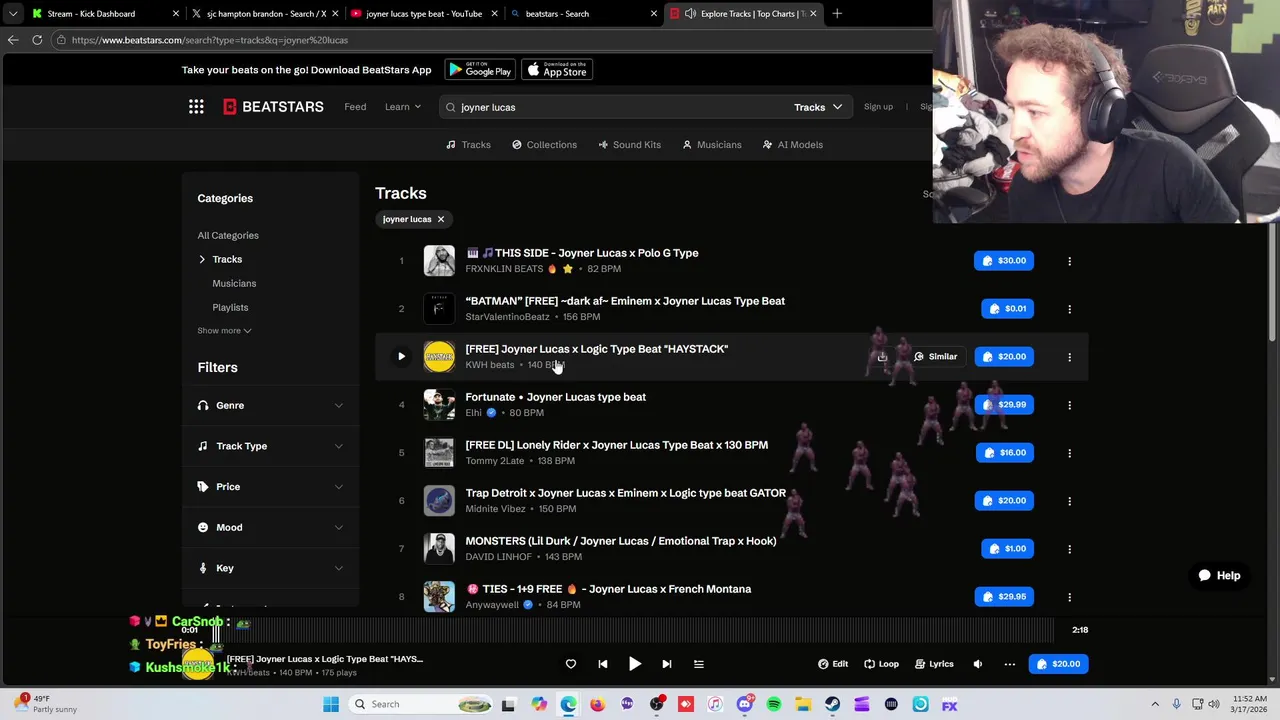Open more options for MONSTERS track
The image size is (1280, 720).
point(1069,549)
